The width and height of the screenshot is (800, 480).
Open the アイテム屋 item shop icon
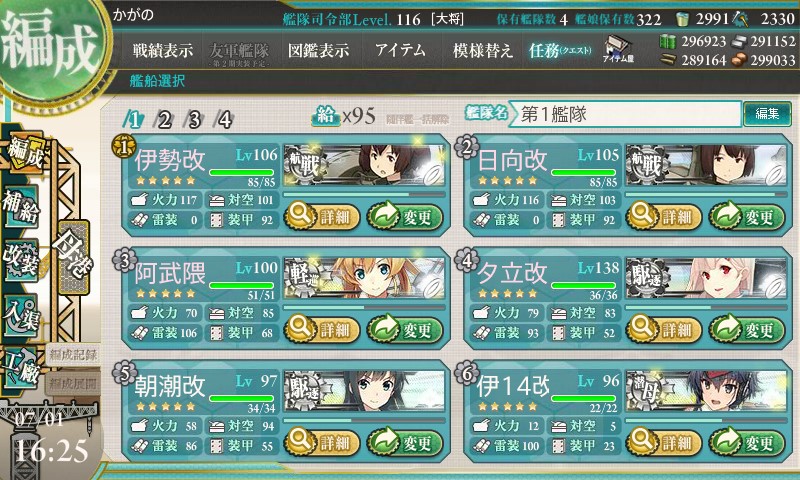tap(617, 49)
